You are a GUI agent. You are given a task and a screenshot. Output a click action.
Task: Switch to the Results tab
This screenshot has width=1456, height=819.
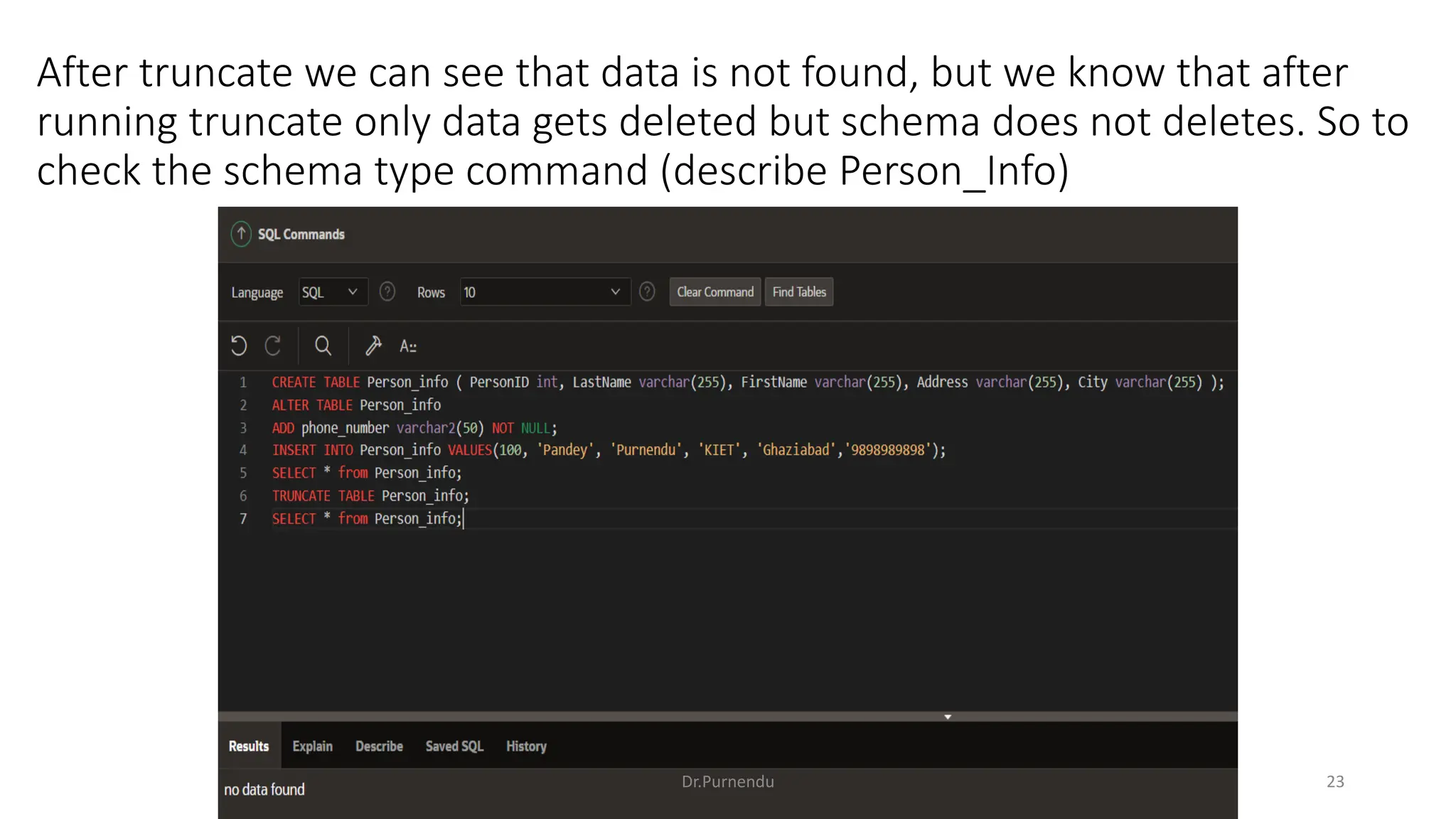tap(249, 746)
